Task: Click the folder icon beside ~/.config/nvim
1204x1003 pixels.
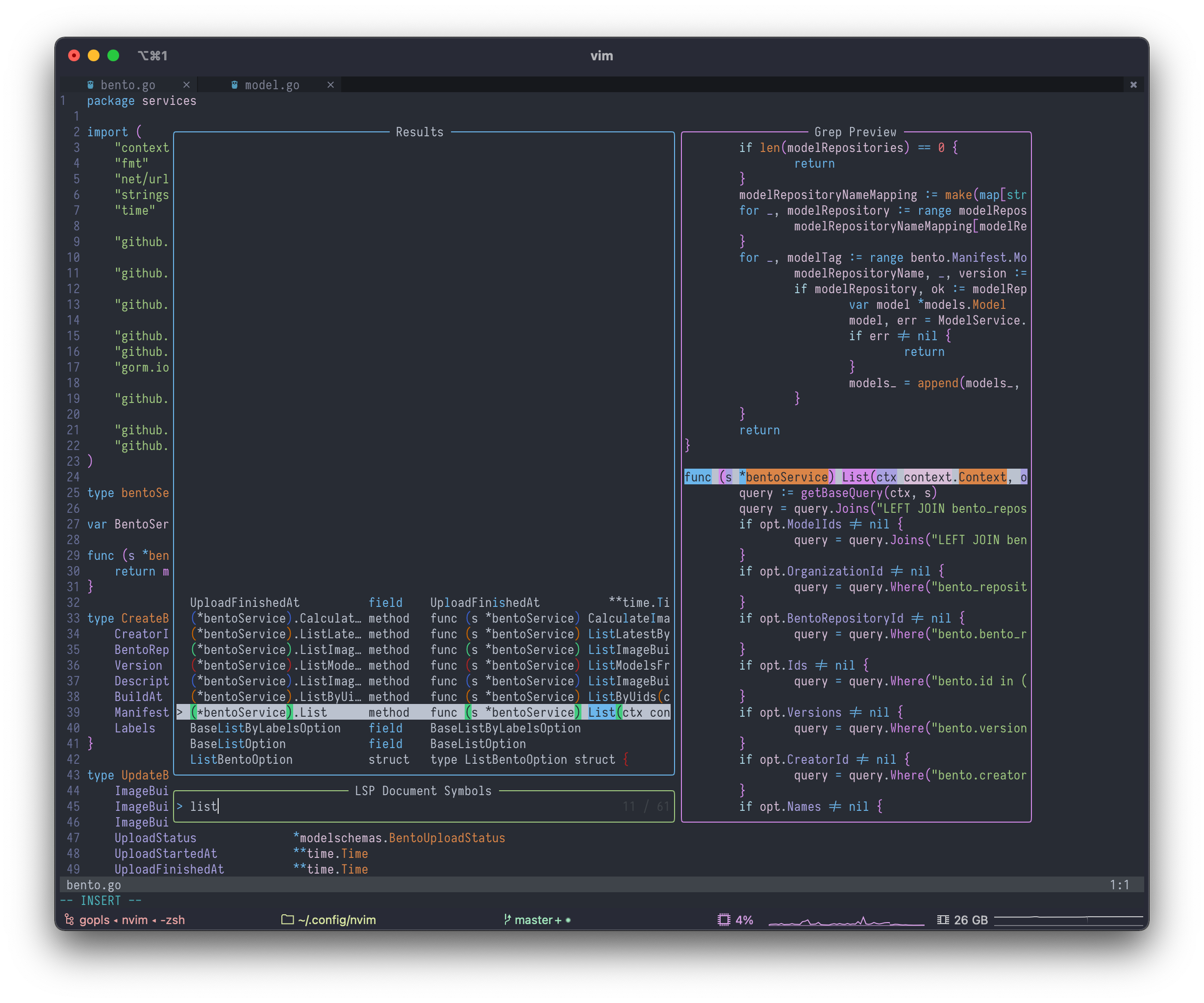Action: coord(287,920)
